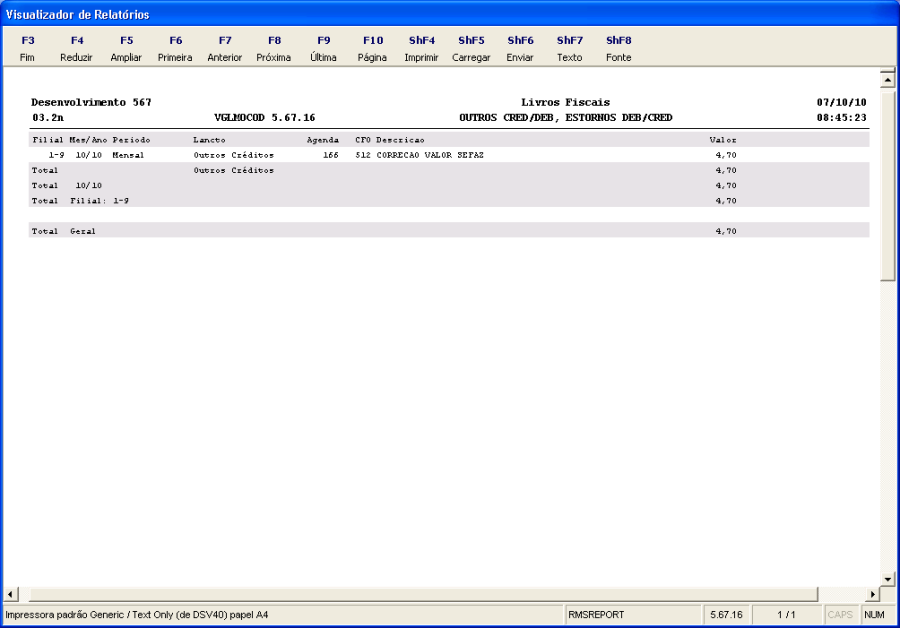Send the report with ShF6 Enviar
Screen dimensions: 900x628
520,49
